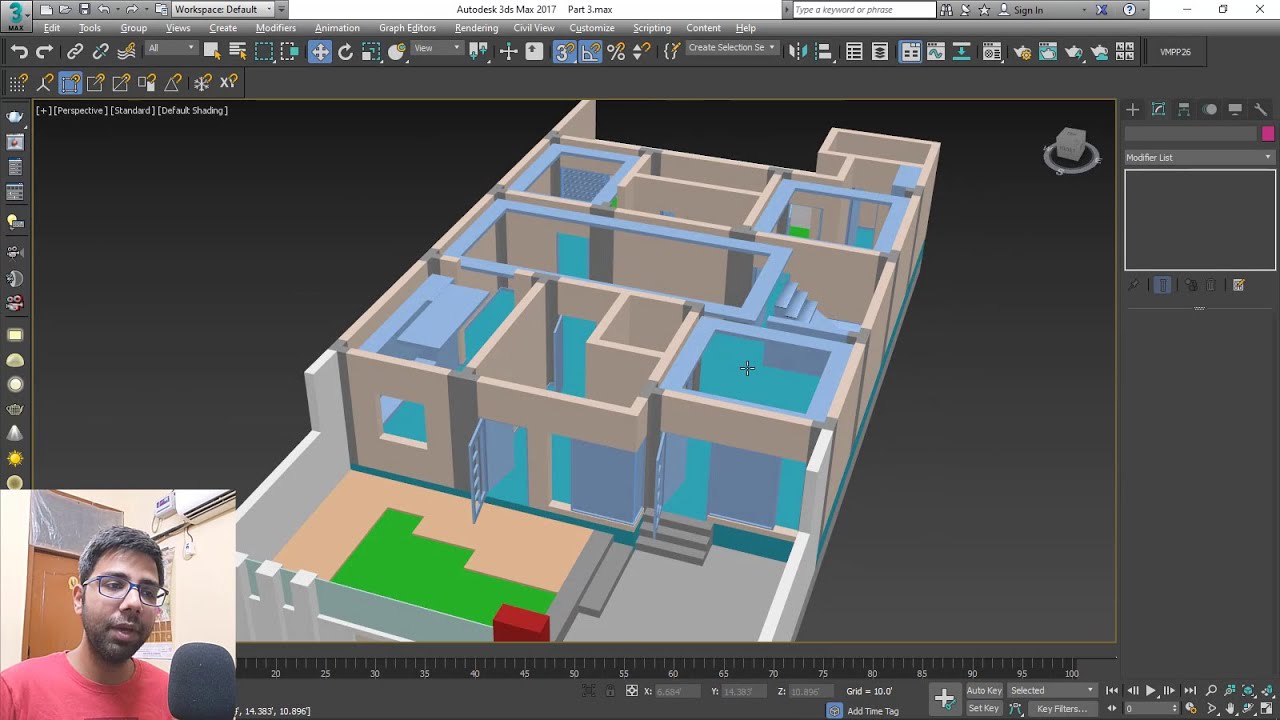The height and width of the screenshot is (720, 1280).
Task: Open the 'Selected' key filter dropdown
Action: (1052, 690)
